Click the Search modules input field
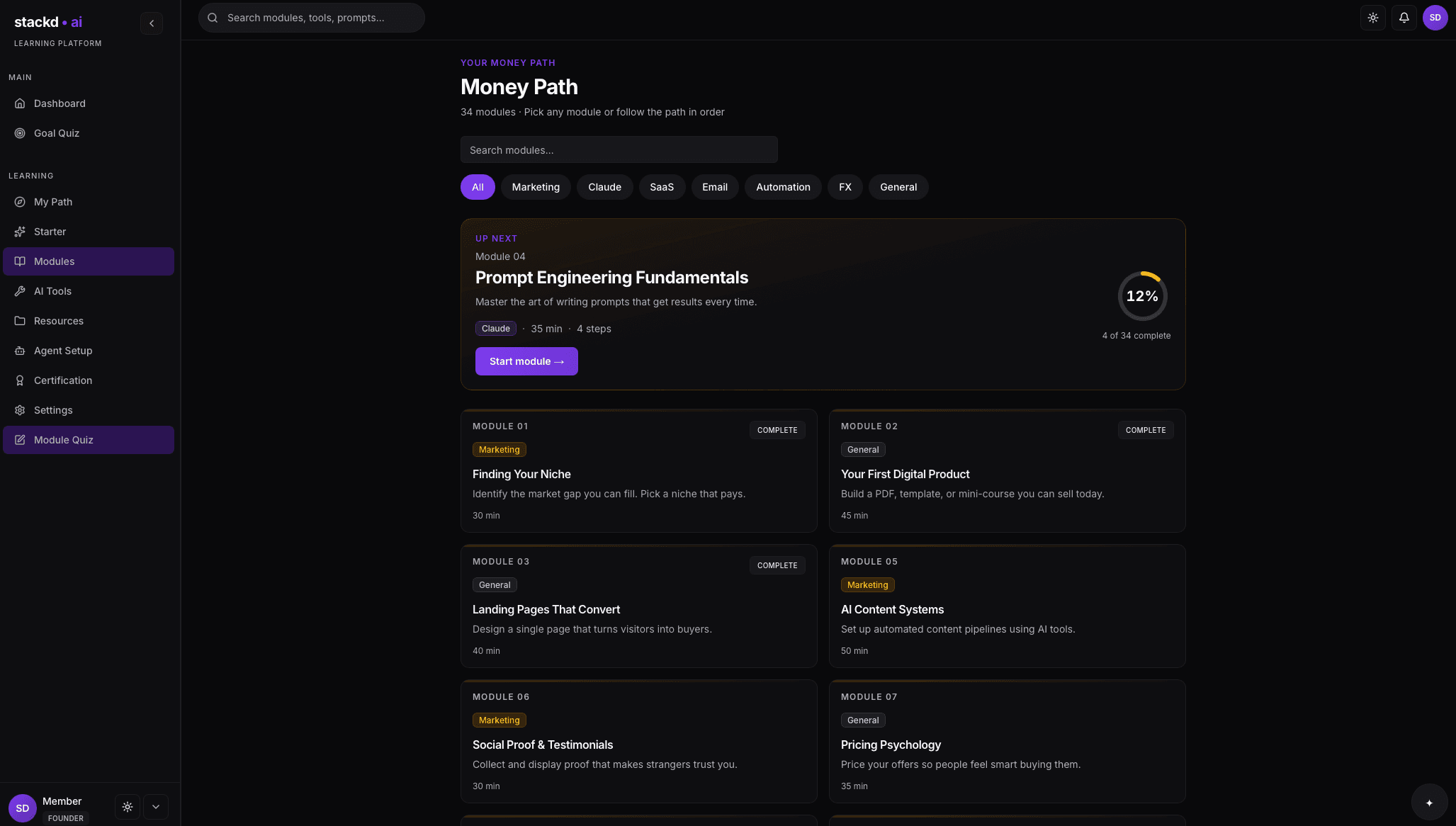This screenshot has width=1456, height=826. (x=619, y=149)
